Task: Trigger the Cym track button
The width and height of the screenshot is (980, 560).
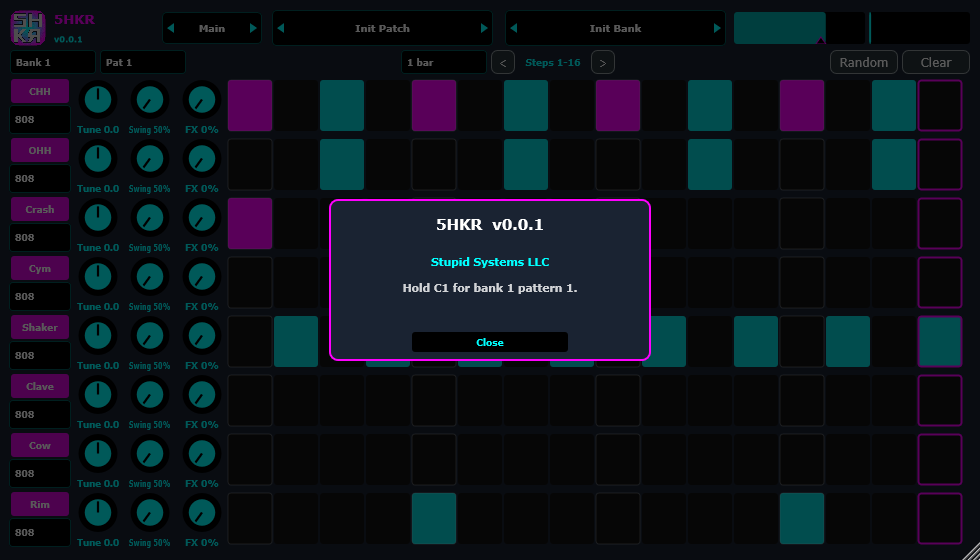Action: pyautogui.click(x=40, y=269)
